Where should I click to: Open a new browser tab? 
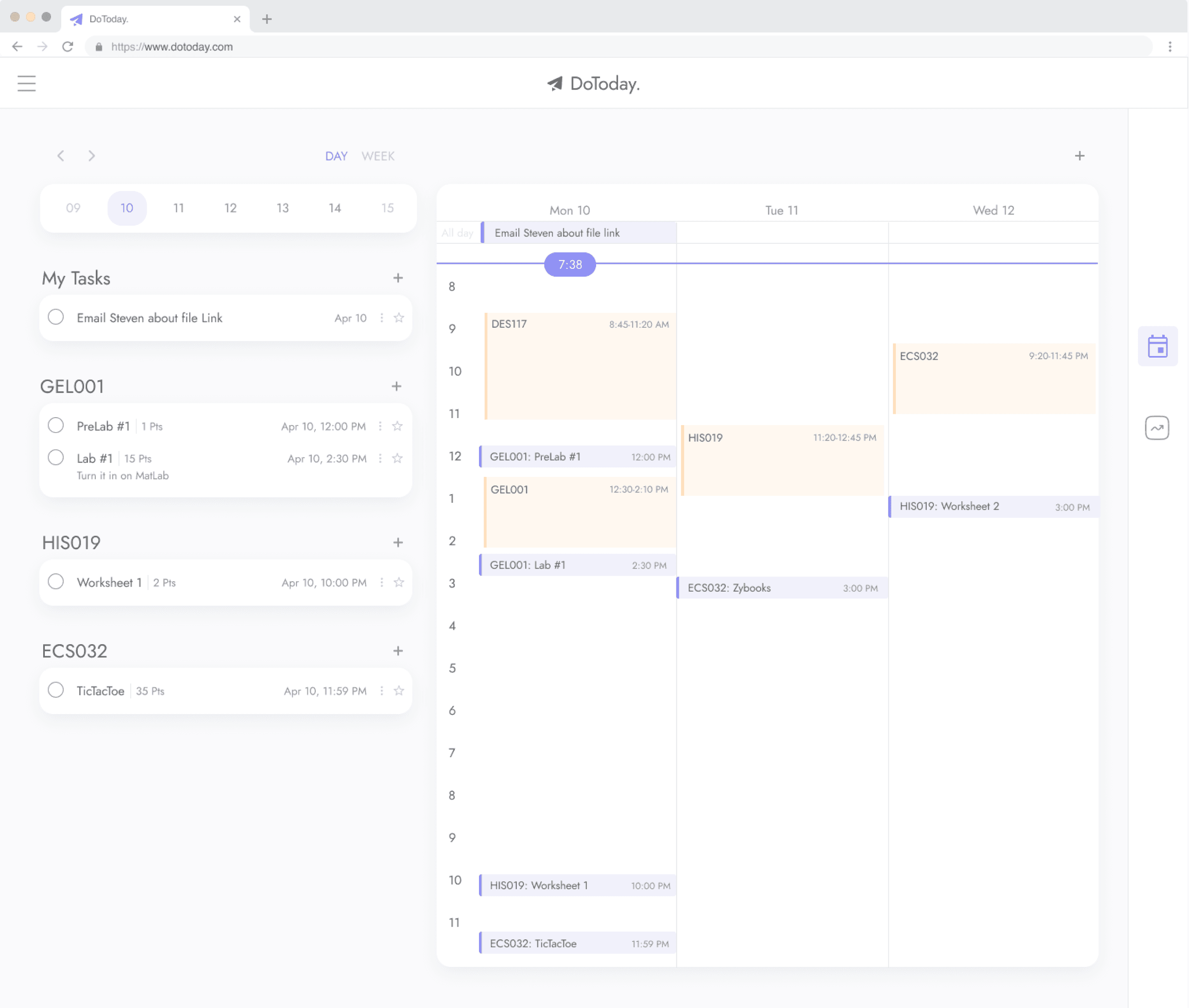click(267, 19)
